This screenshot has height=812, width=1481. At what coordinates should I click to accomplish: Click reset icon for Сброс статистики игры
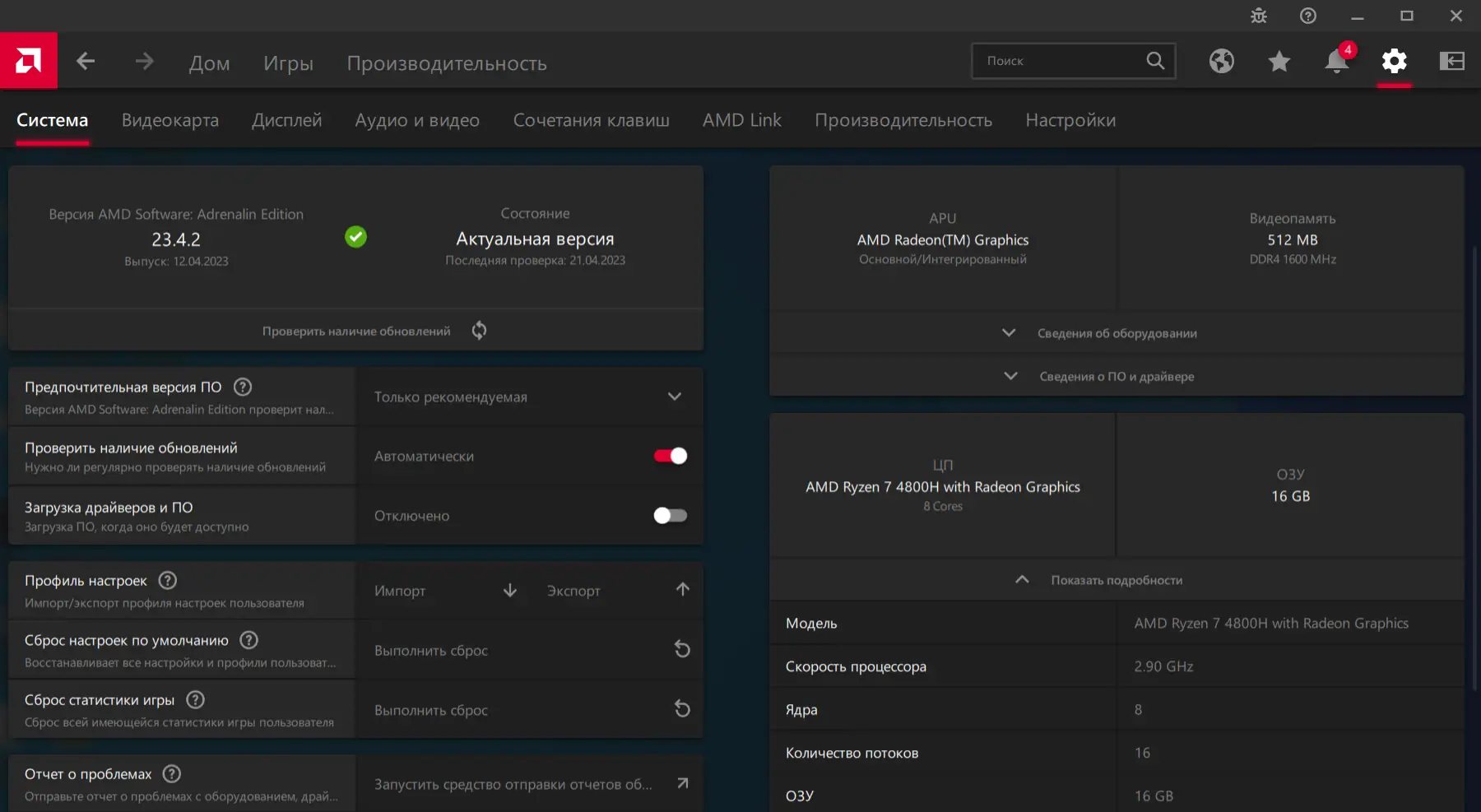tap(682, 708)
